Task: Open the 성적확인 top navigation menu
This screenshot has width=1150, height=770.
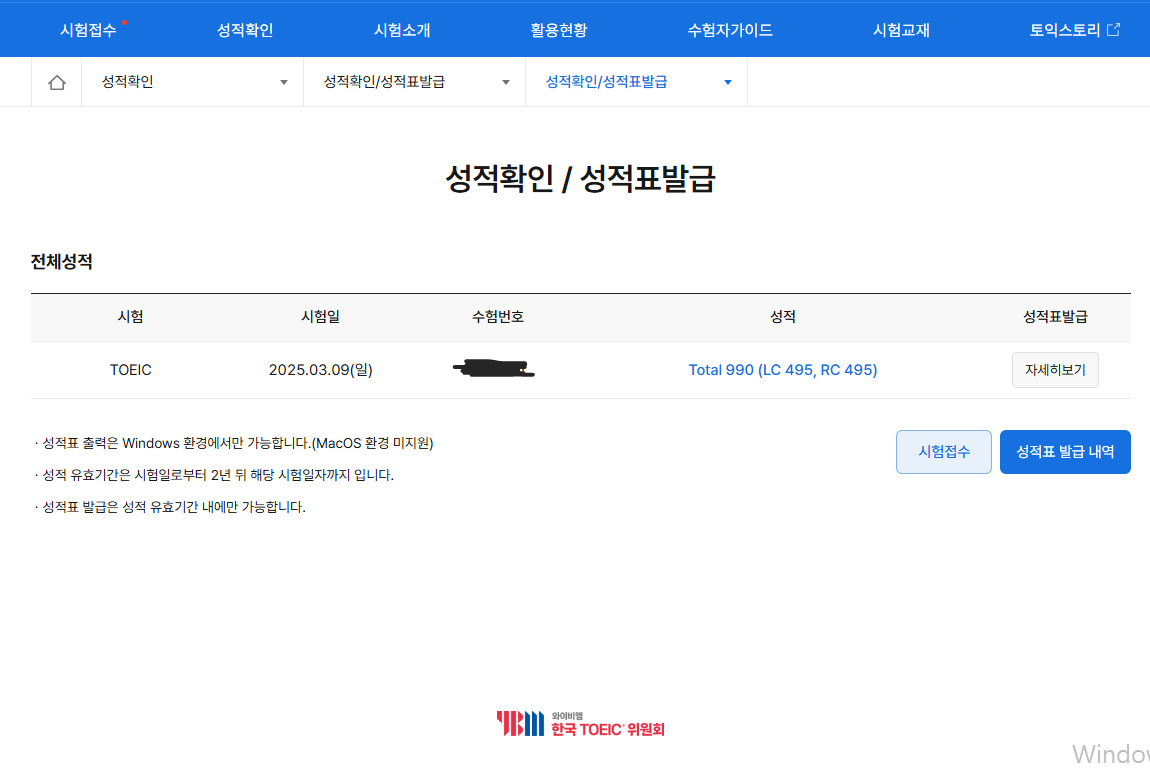Action: [245, 30]
